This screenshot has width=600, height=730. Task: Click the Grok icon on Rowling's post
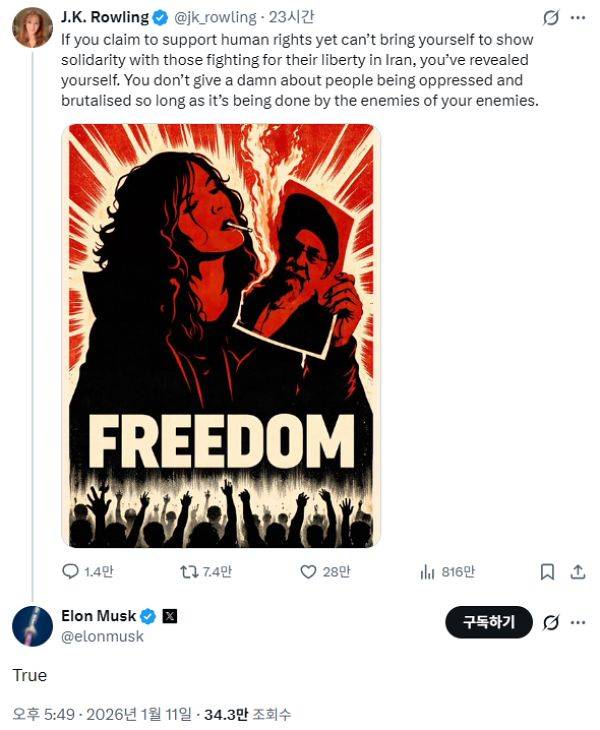549,18
